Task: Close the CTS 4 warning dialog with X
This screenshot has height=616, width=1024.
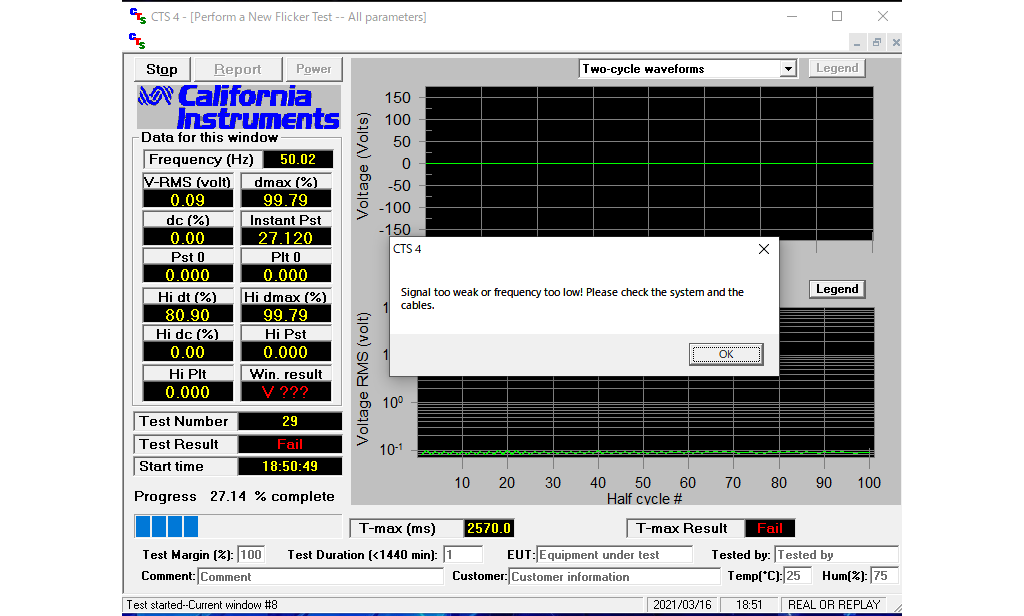Action: [763, 249]
